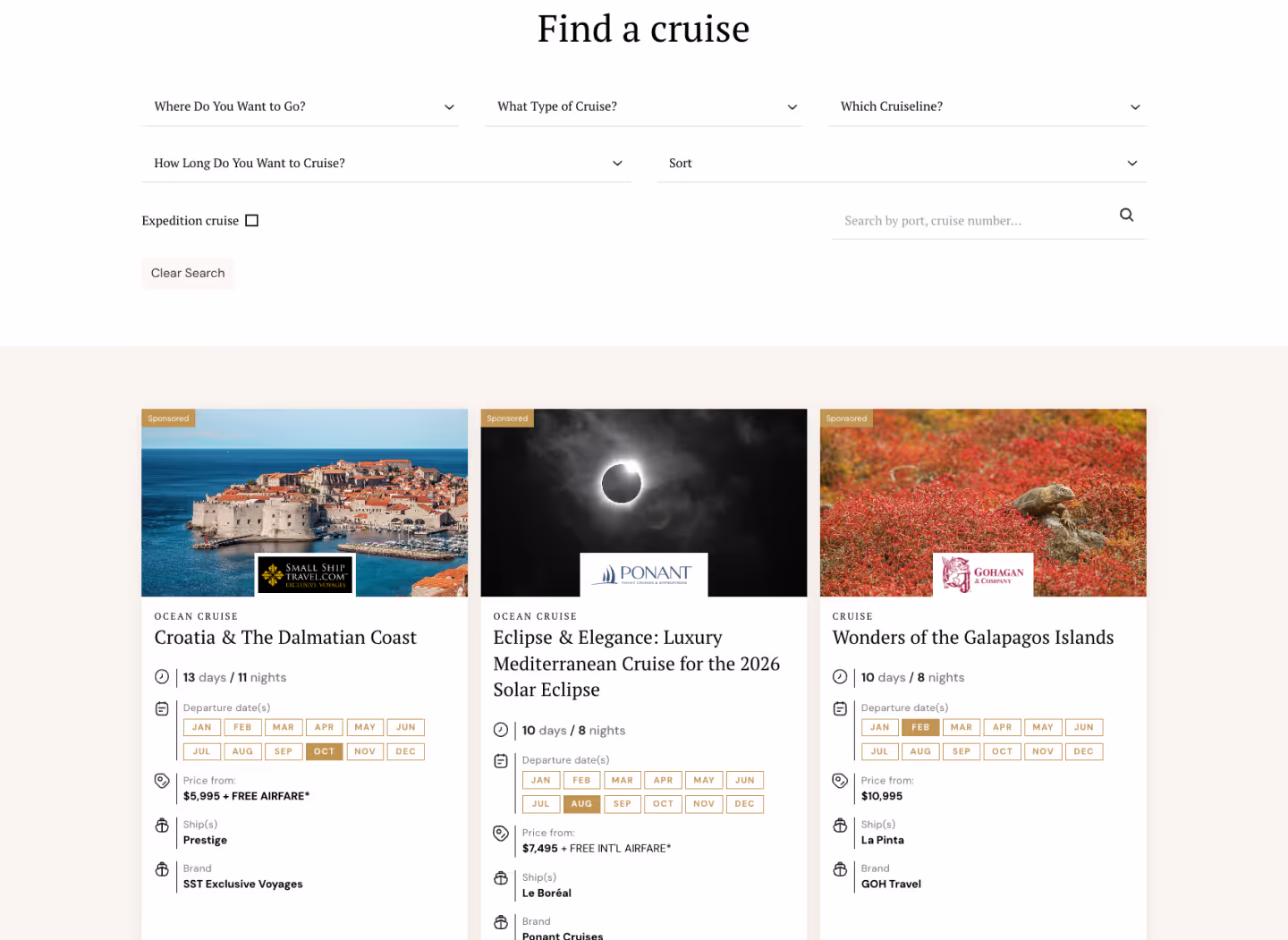Click the calendar icon on the Eclipse cruise
The height and width of the screenshot is (940, 1288).
tap(501, 761)
